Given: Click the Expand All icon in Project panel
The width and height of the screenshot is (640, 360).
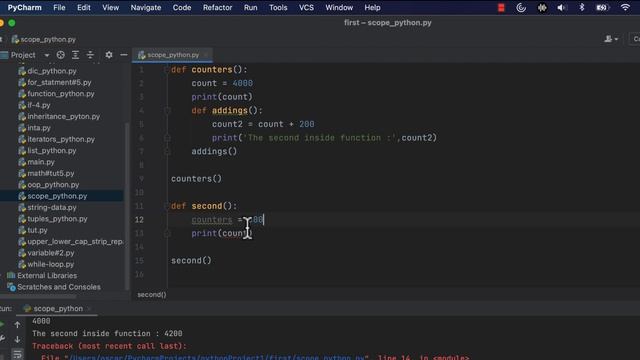Looking at the screenshot, I should 76,55.
